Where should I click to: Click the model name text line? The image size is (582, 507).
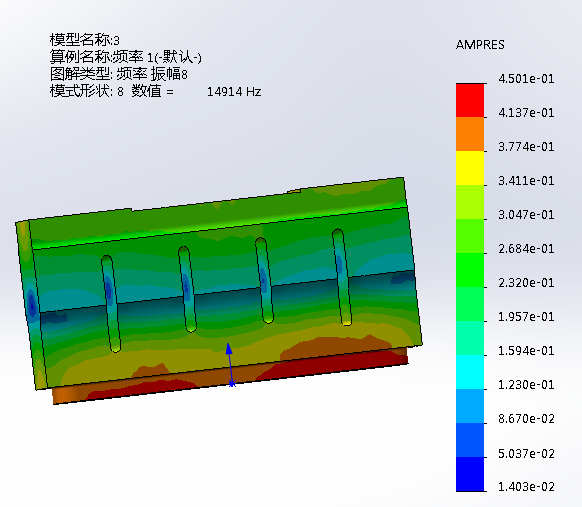pyautogui.click(x=85, y=40)
